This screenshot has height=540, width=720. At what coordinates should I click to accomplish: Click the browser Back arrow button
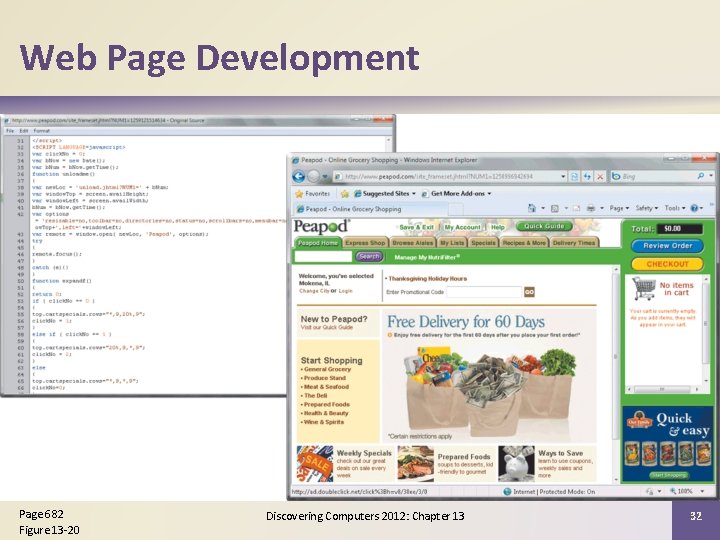coord(298,176)
